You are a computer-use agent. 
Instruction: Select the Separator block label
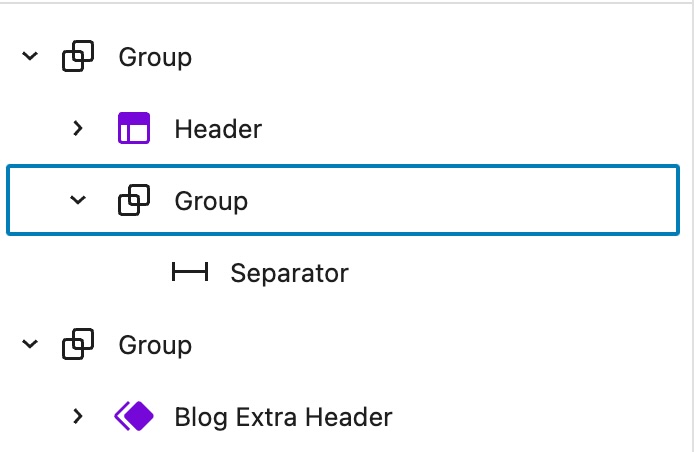[289, 272]
